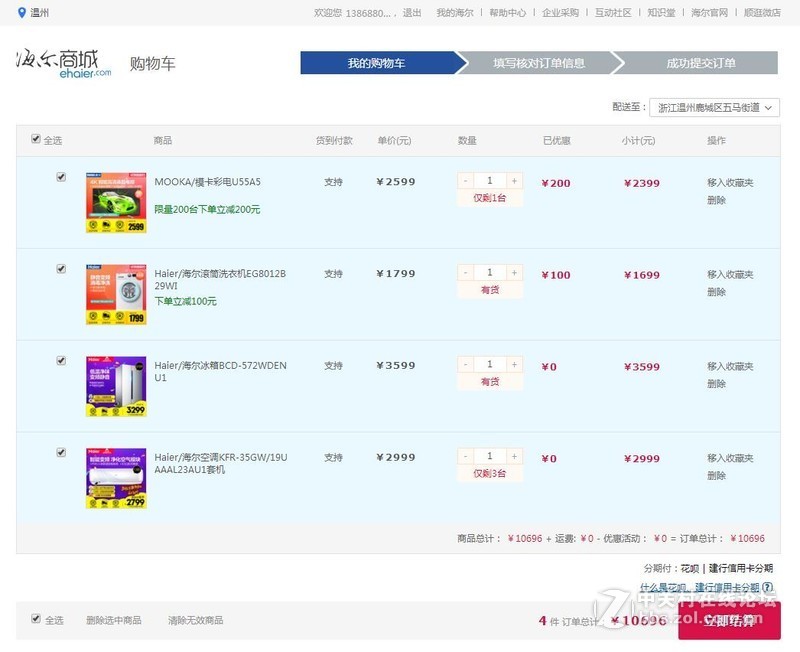Select 花呗 installment option
This screenshot has height=652, width=800.
point(690,568)
